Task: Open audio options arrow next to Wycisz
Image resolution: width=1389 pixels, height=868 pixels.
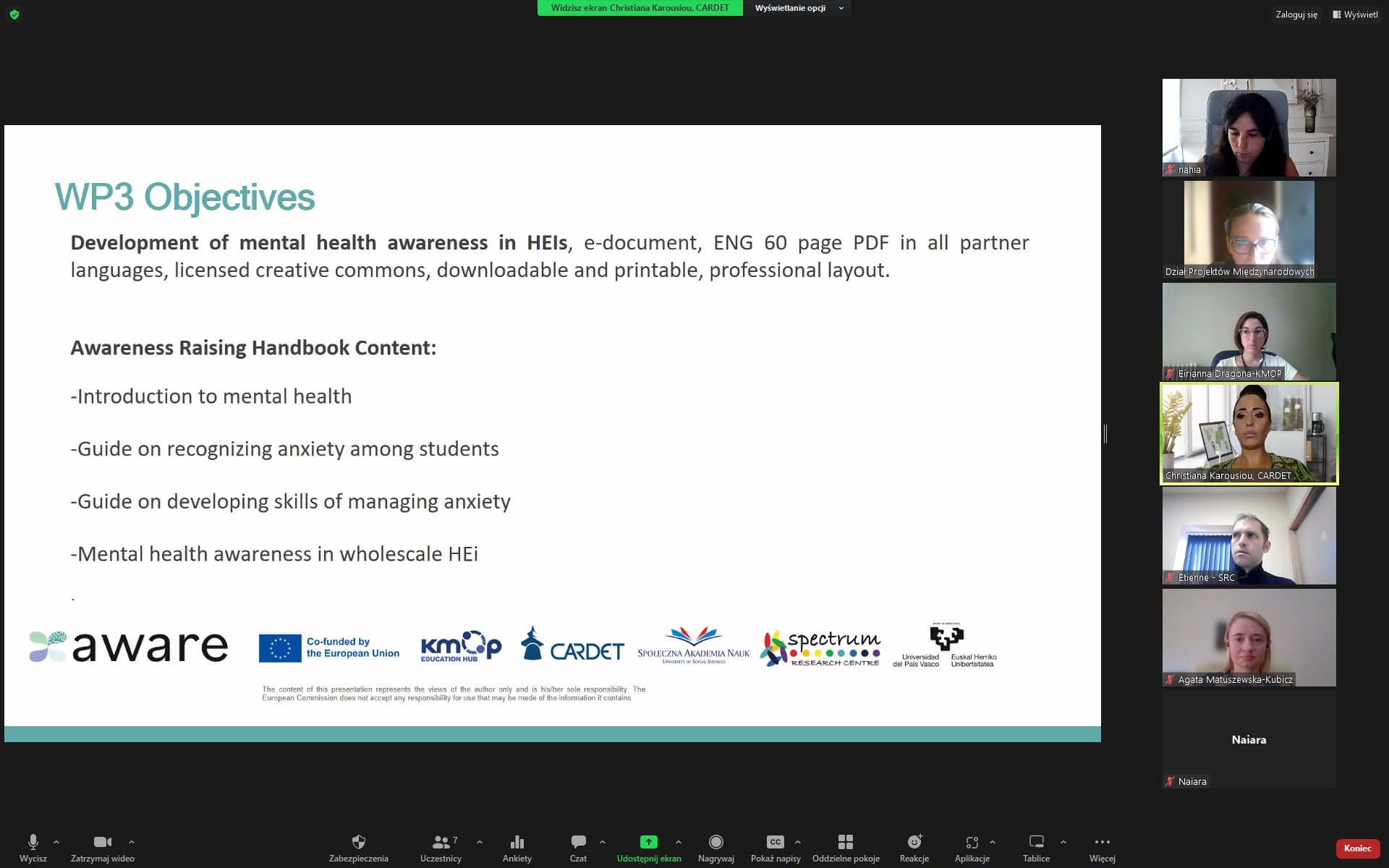Action: (56, 842)
